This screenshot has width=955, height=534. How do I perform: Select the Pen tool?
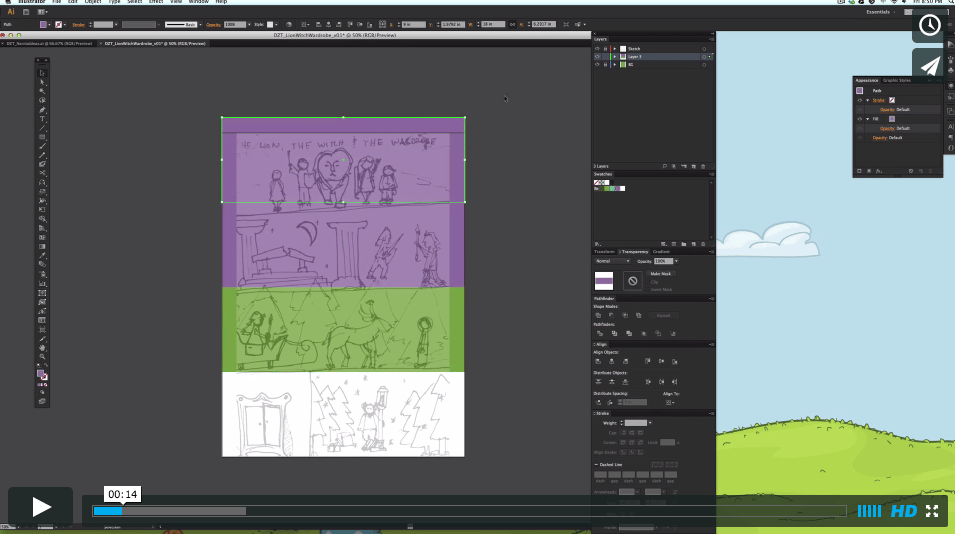coord(42,110)
